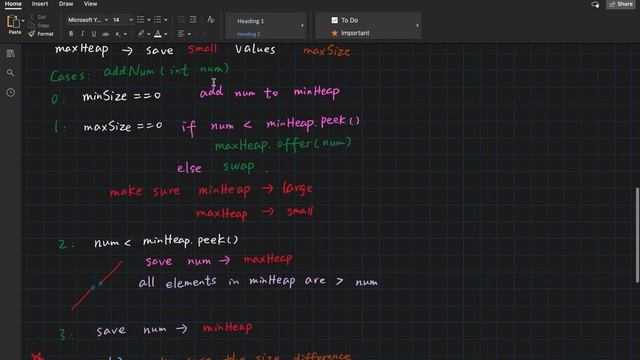Viewport: 640px width, 360px height.
Task: Toggle strikethrough formatting
Action: (106, 34)
